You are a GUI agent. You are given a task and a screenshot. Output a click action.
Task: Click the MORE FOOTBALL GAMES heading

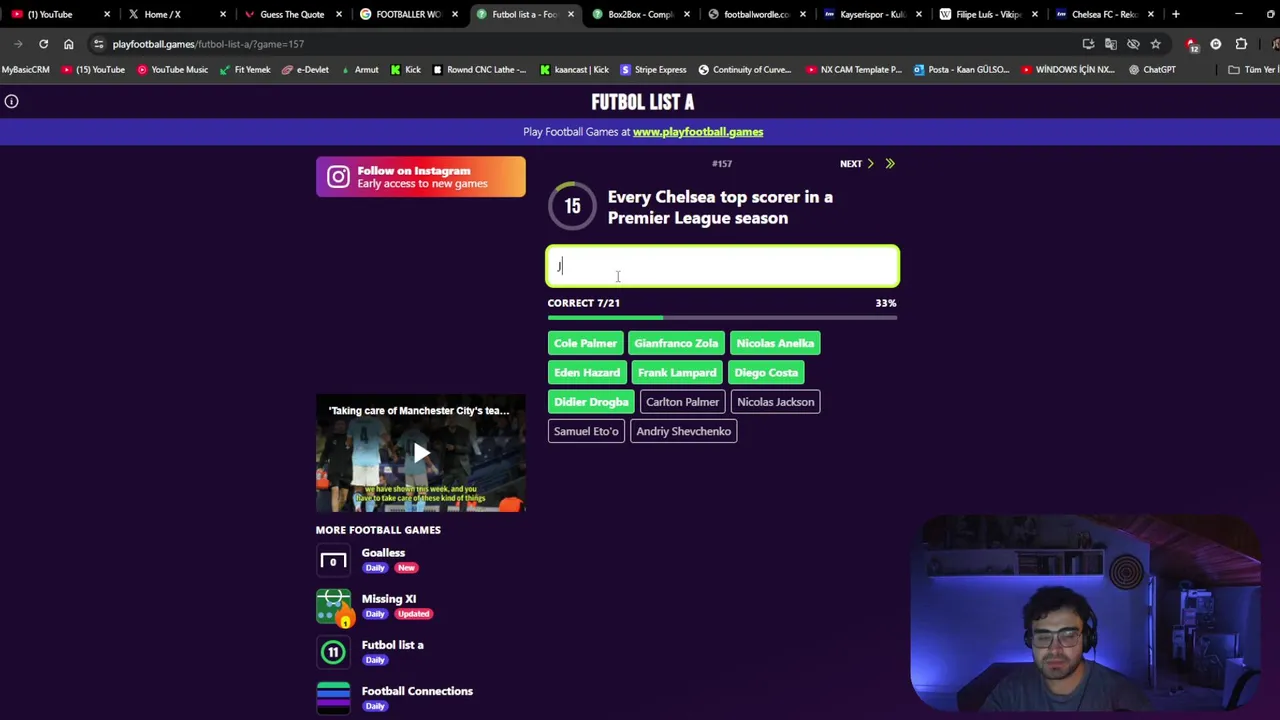click(378, 530)
